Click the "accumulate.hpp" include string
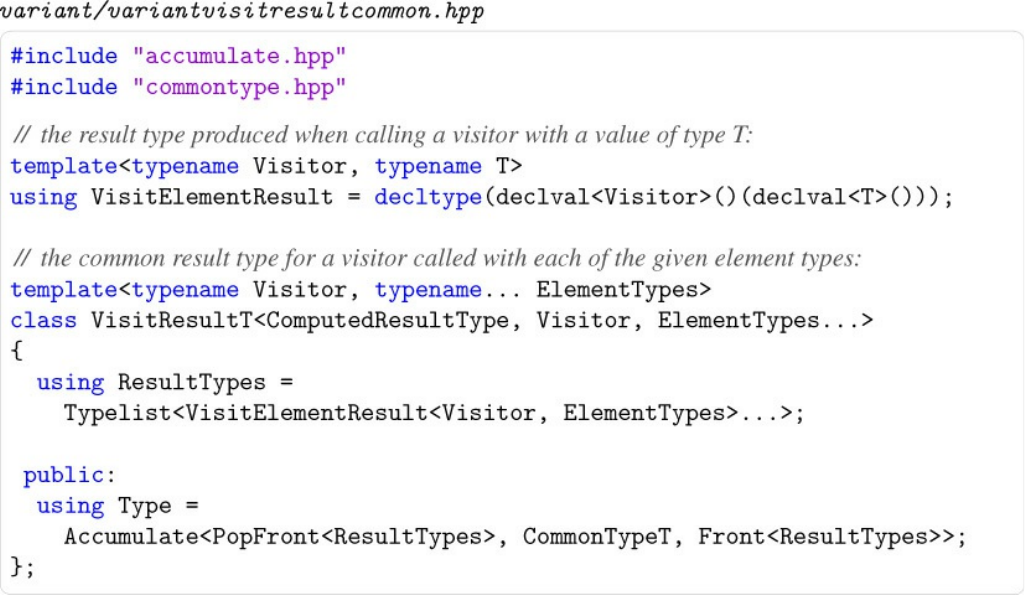1025x595 pixels. click(240, 56)
